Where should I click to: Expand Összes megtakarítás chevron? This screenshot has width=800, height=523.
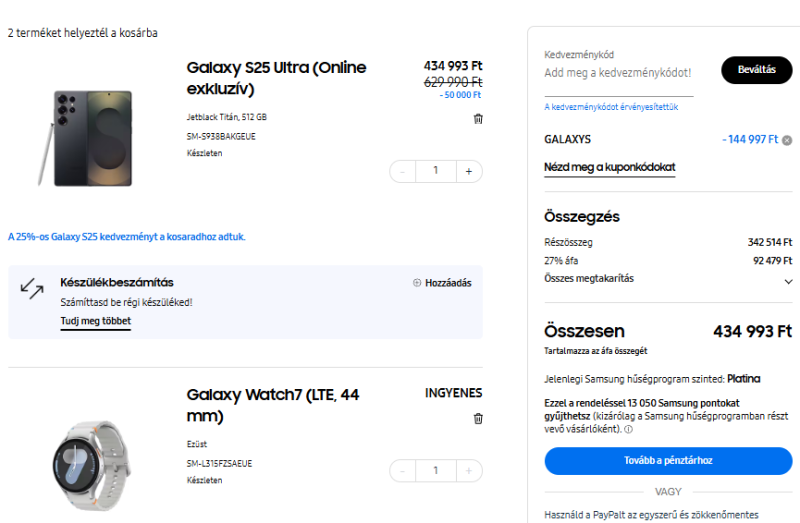click(x=788, y=282)
